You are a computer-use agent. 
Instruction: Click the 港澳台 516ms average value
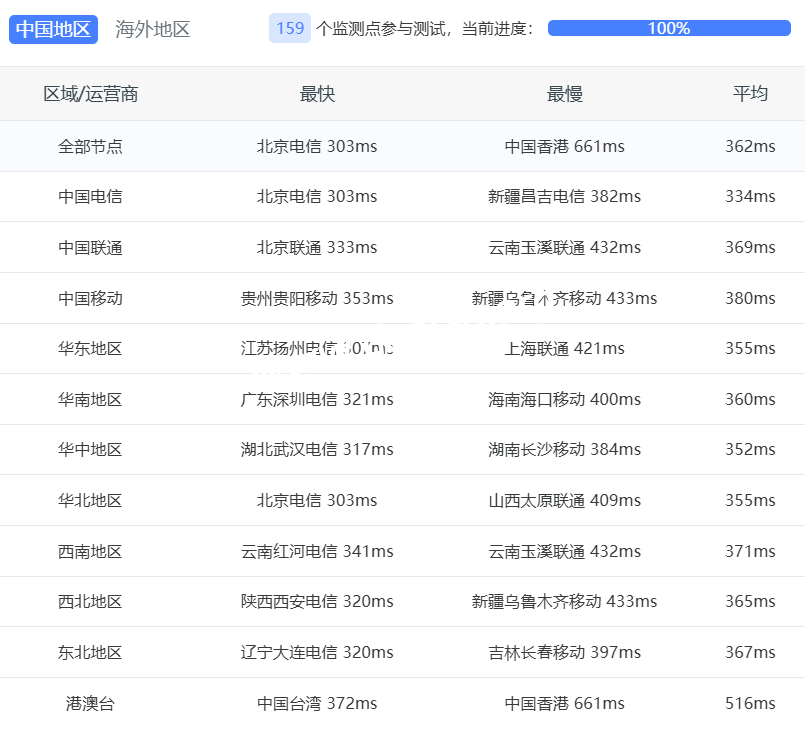[x=750, y=703]
